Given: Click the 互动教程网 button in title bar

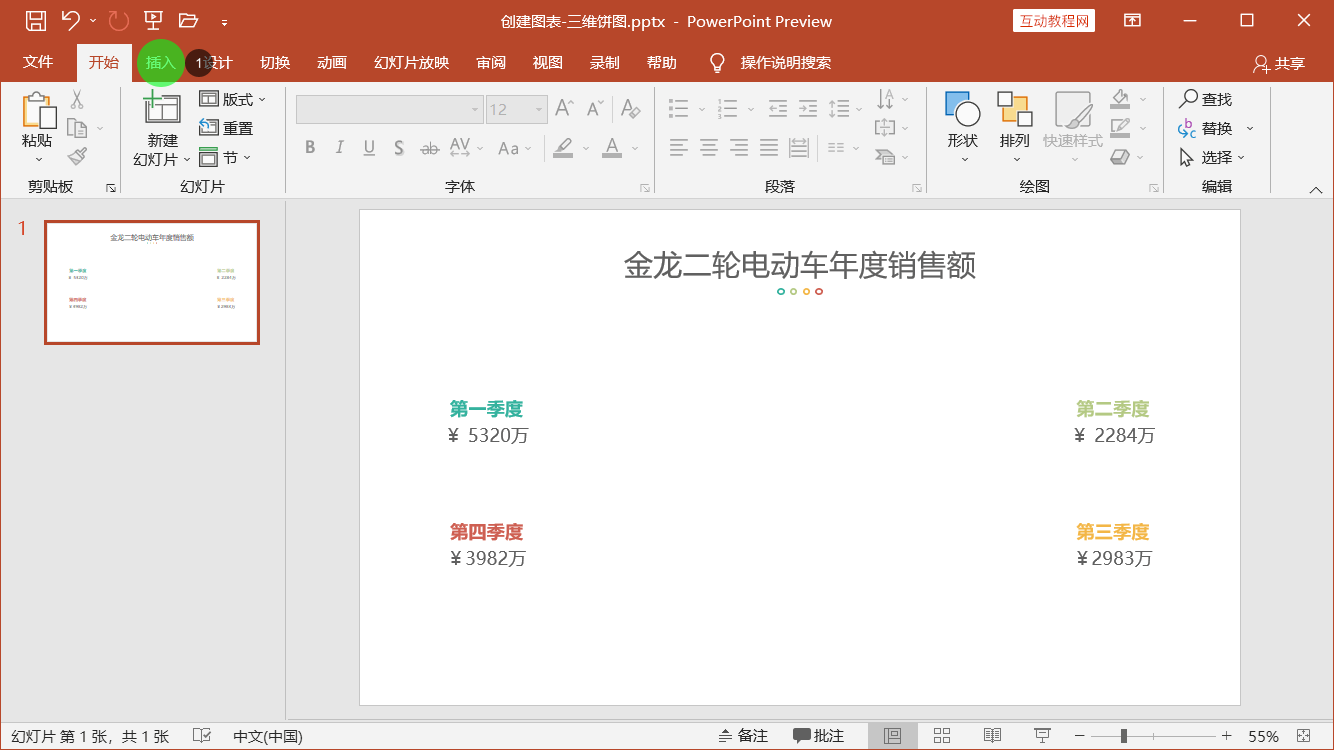Looking at the screenshot, I should (1054, 21).
